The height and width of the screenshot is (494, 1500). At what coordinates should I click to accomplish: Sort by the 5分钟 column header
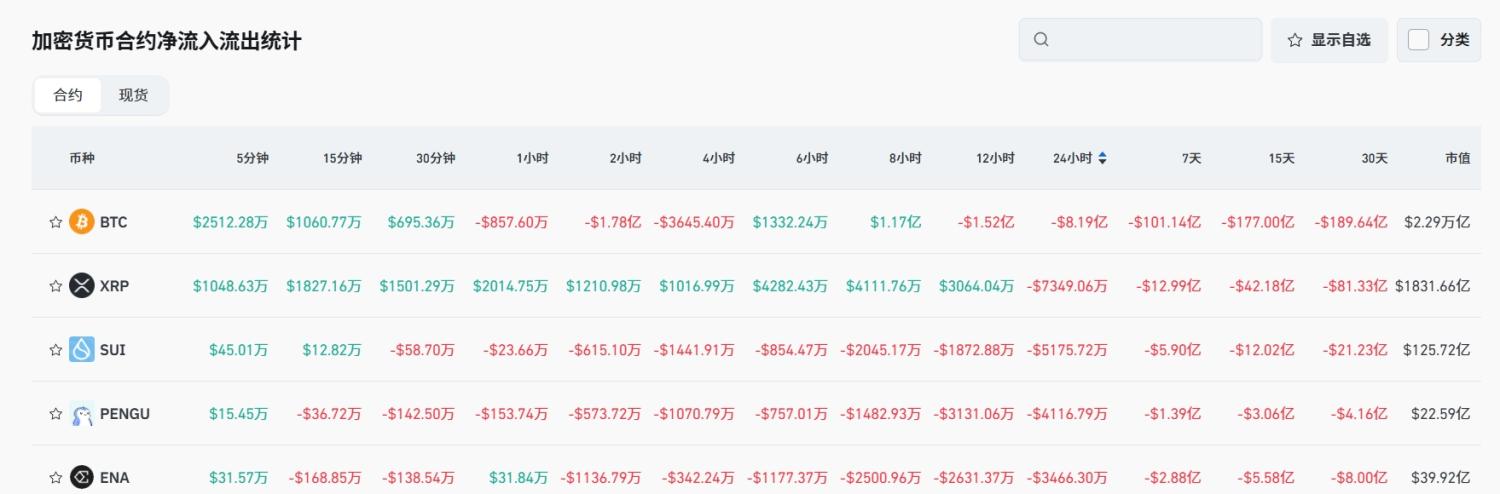click(252, 158)
